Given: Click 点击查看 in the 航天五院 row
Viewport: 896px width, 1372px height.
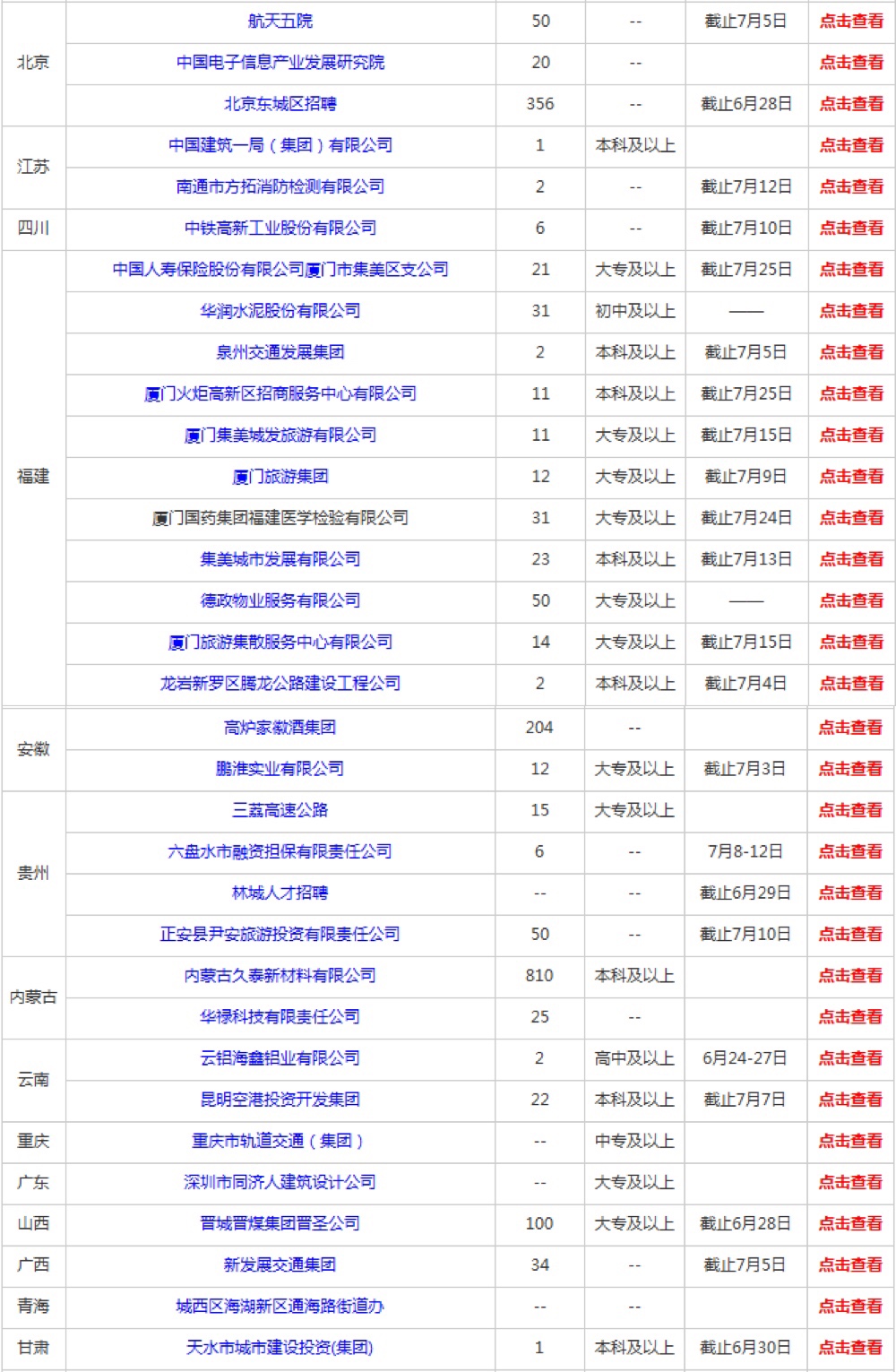Looking at the screenshot, I should [x=851, y=21].
